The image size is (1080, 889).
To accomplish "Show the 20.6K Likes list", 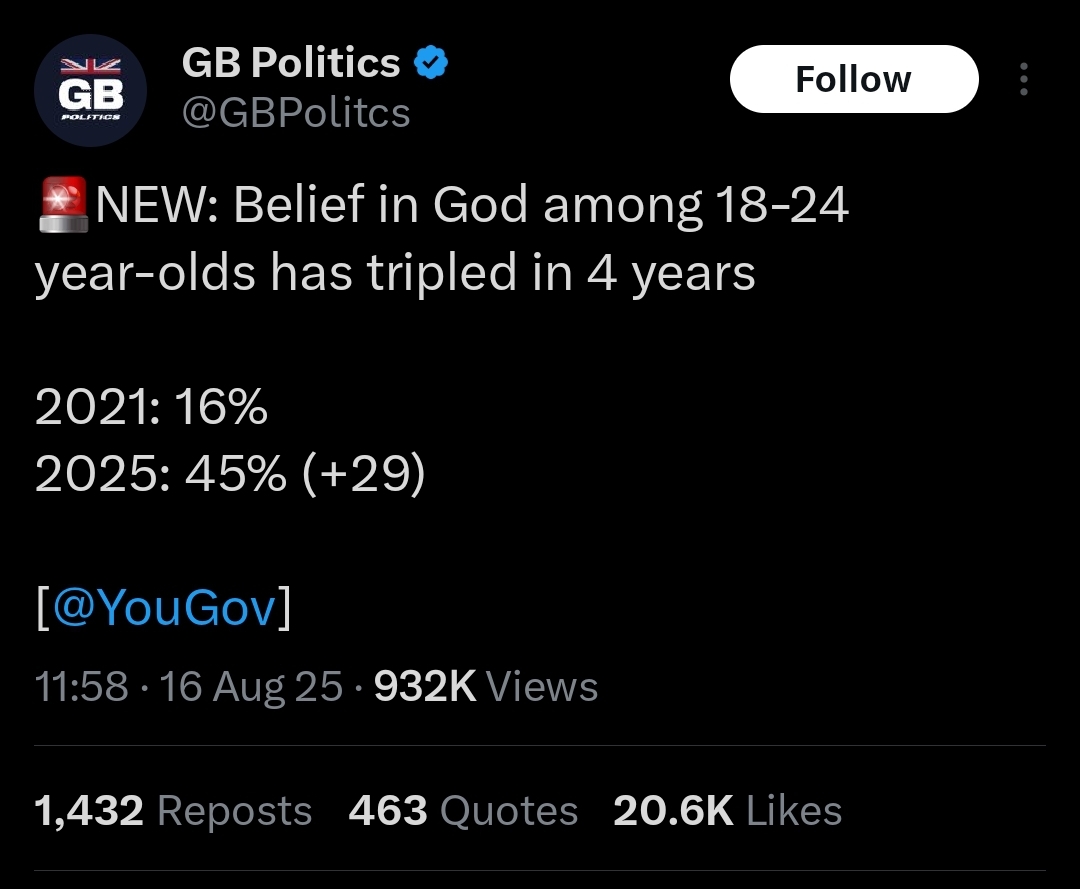I will click(727, 810).
